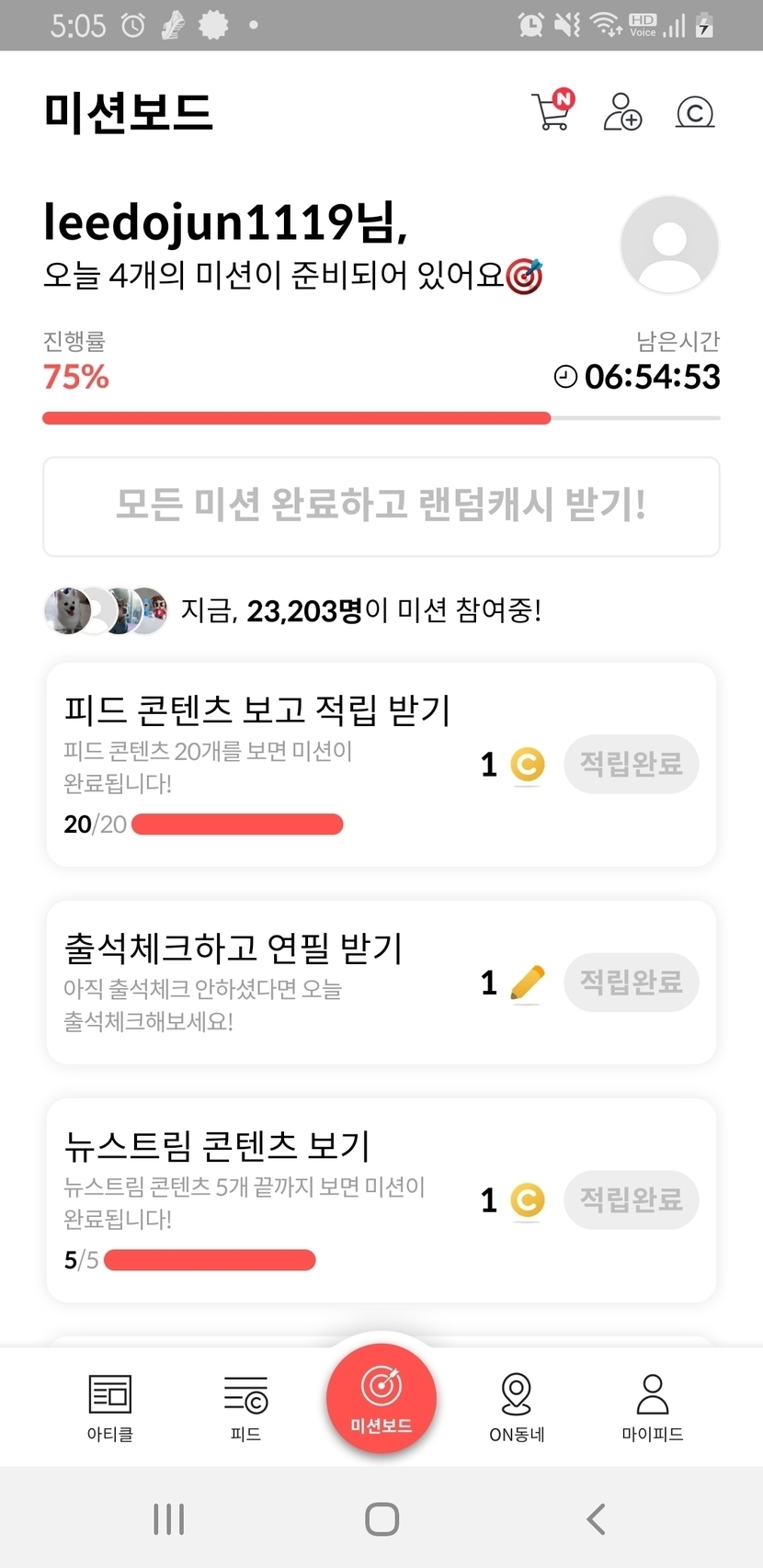Open the ON동네 location tab
The width and height of the screenshot is (763, 1568).
click(517, 1406)
